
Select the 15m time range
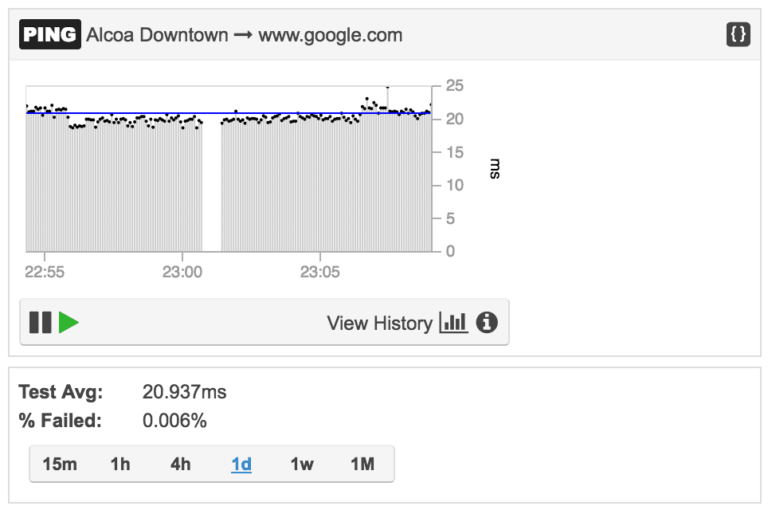[60, 464]
